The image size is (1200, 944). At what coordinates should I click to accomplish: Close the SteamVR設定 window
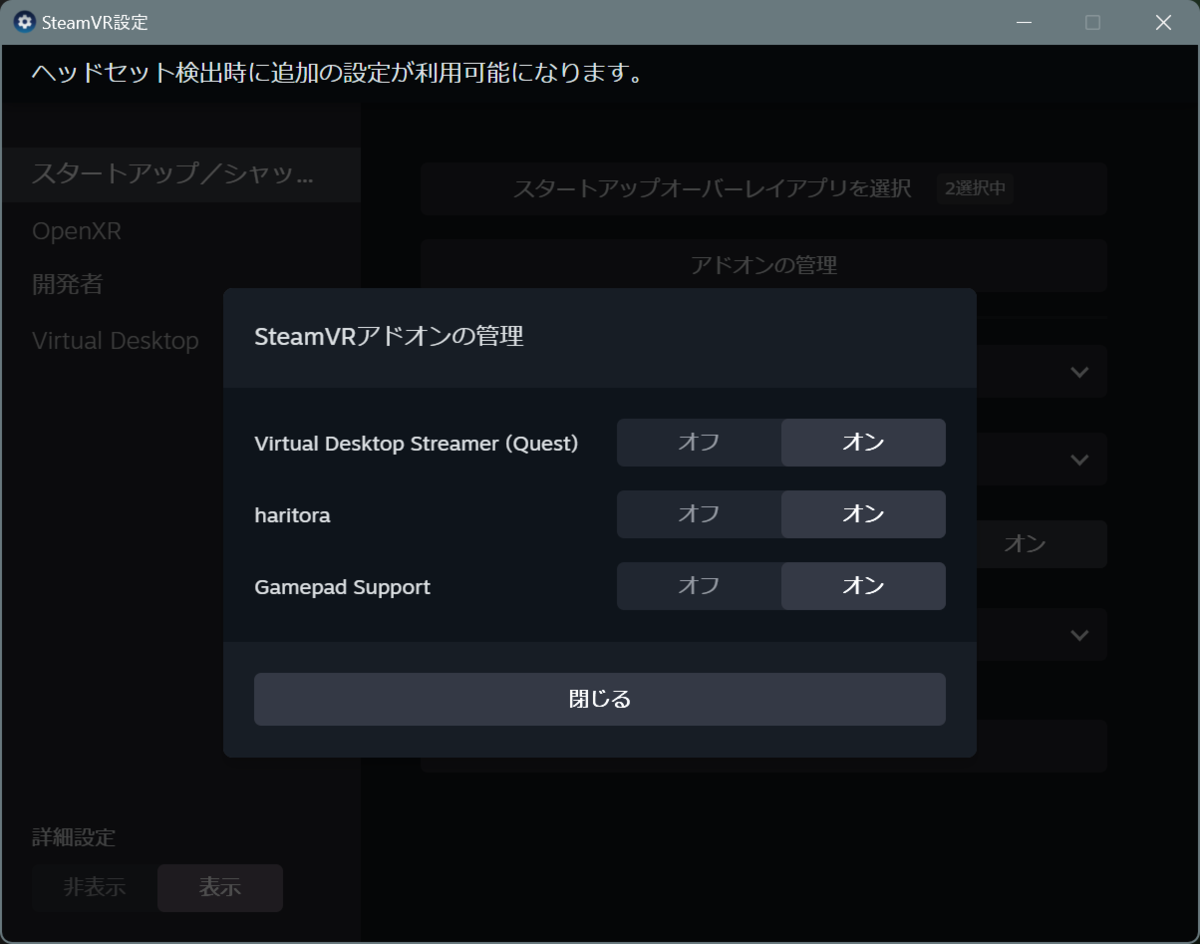tap(1164, 22)
